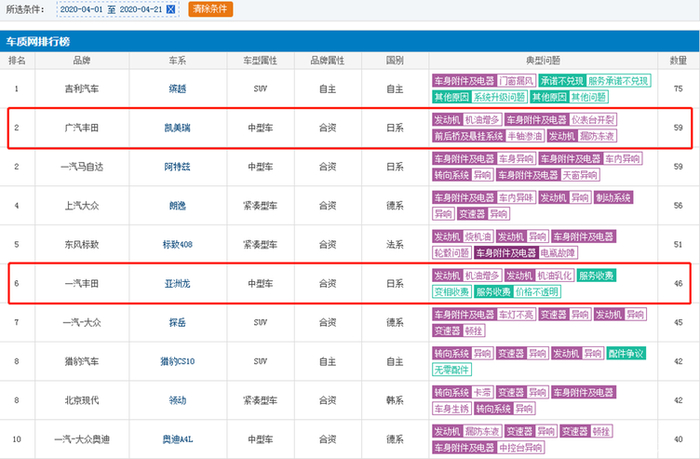Open the 亚洲龙 car series link

point(176,284)
